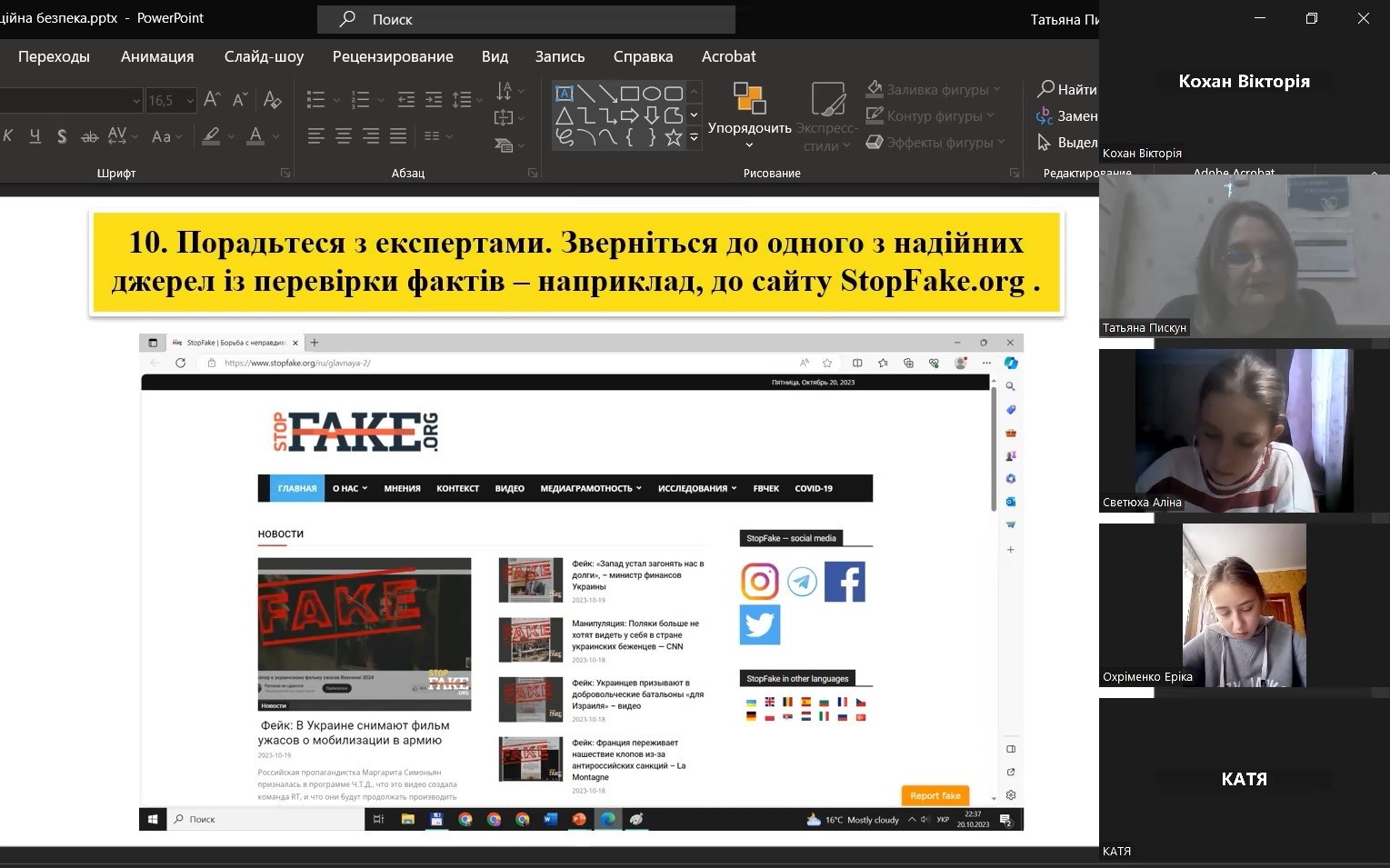This screenshot has height=868, width=1390.
Task: Expand the shapes gallery more arrow
Action: (694, 137)
